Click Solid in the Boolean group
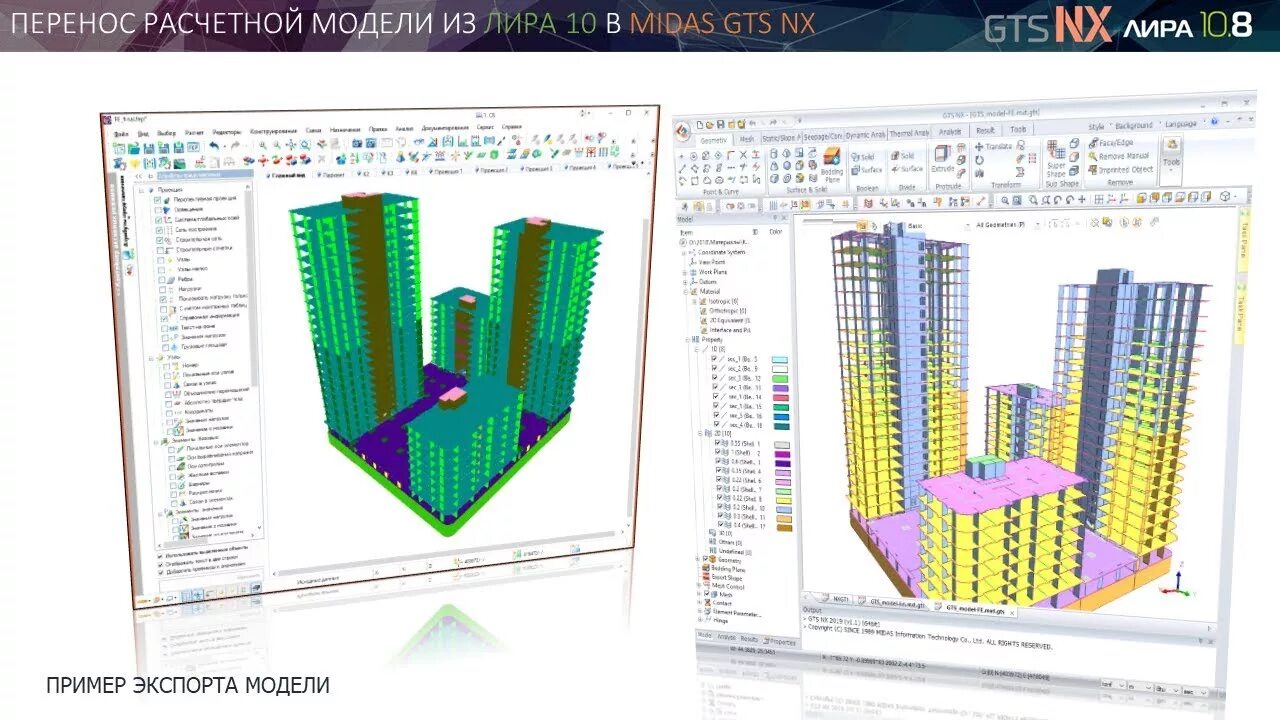The image size is (1280, 720). pos(863,157)
